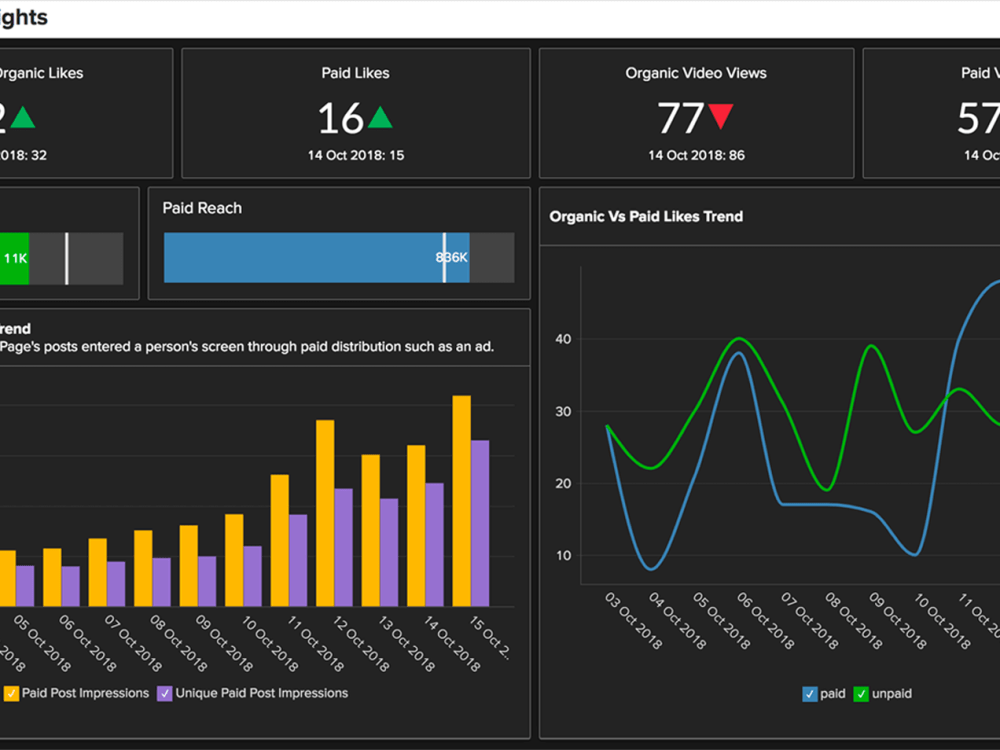Click the Organic Likes card header
Viewport: 1000px width, 750px height.
(x=40, y=72)
